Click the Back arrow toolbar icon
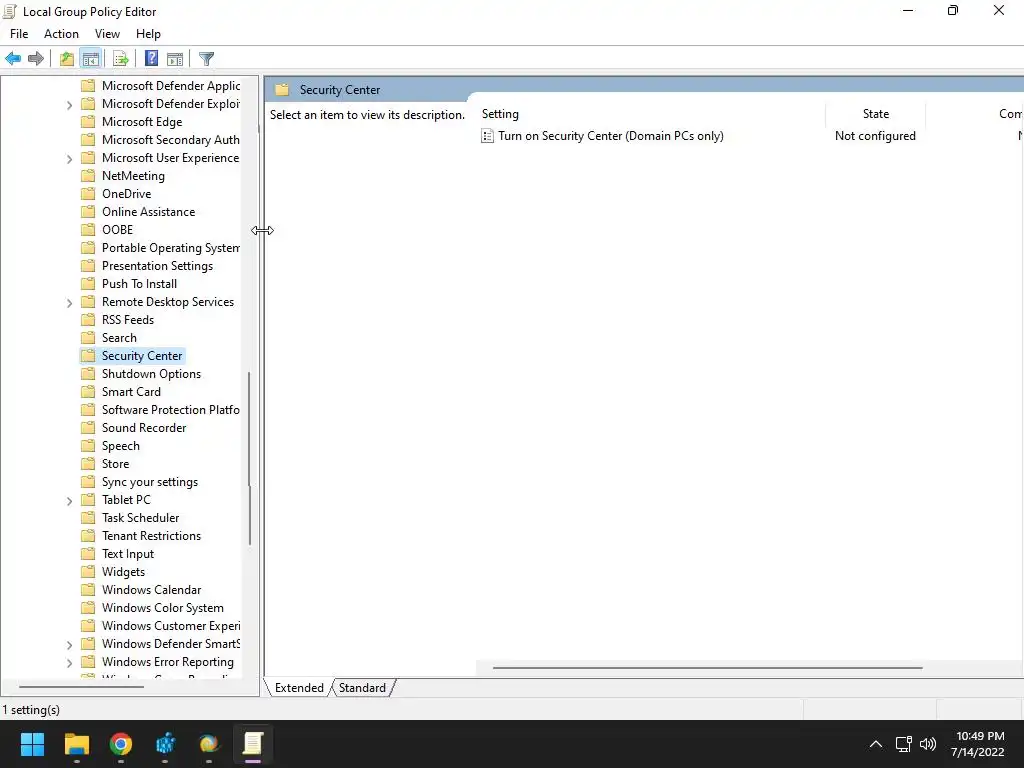Viewport: 1024px width, 768px height. (13, 59)
